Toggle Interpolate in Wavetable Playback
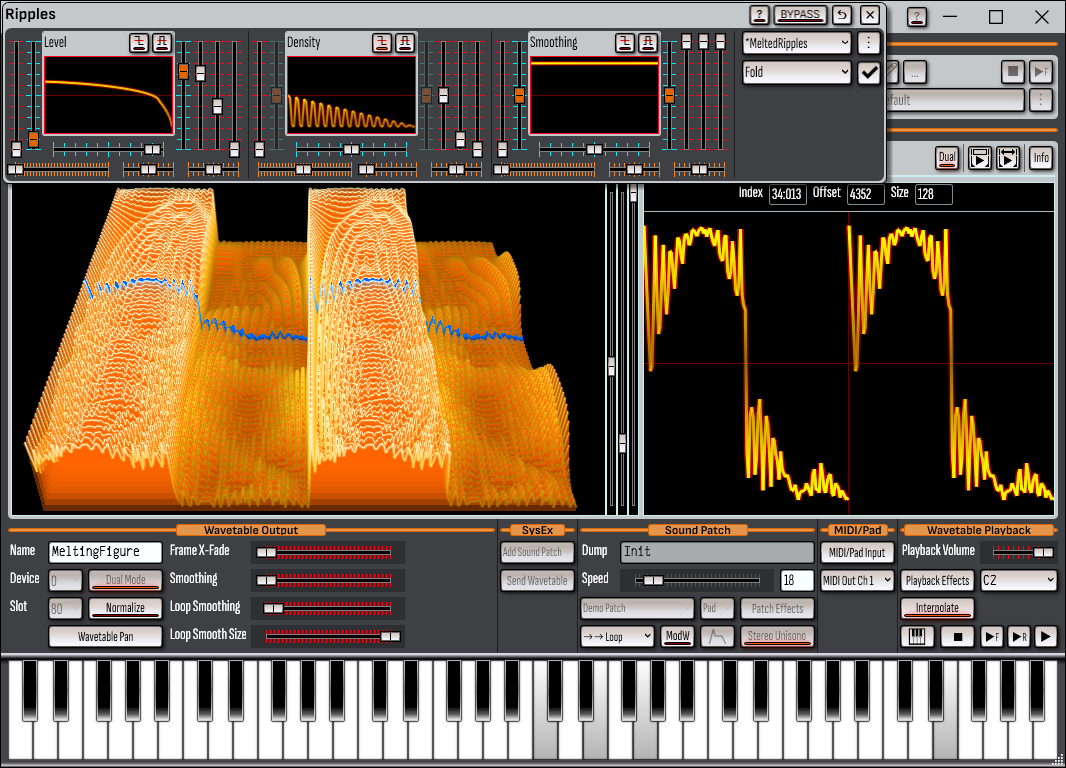Image resolution: width=1066 pixels, height=768 pixels. click(x=937, y=608)
